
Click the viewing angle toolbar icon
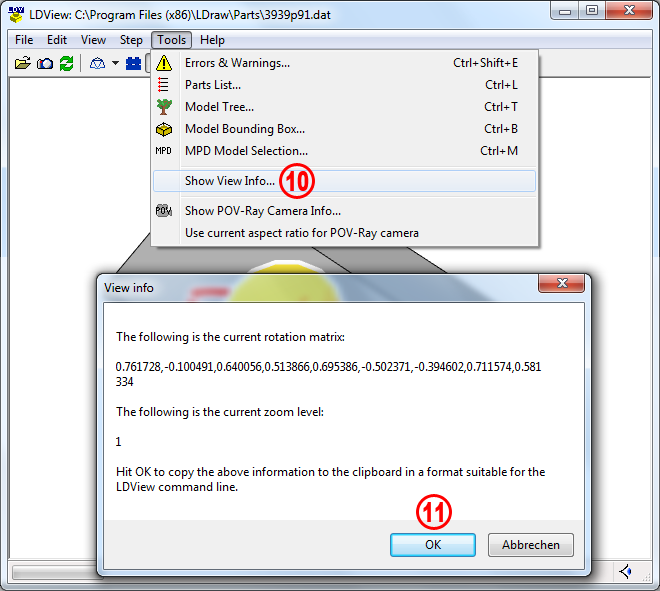tap(97, 64)
